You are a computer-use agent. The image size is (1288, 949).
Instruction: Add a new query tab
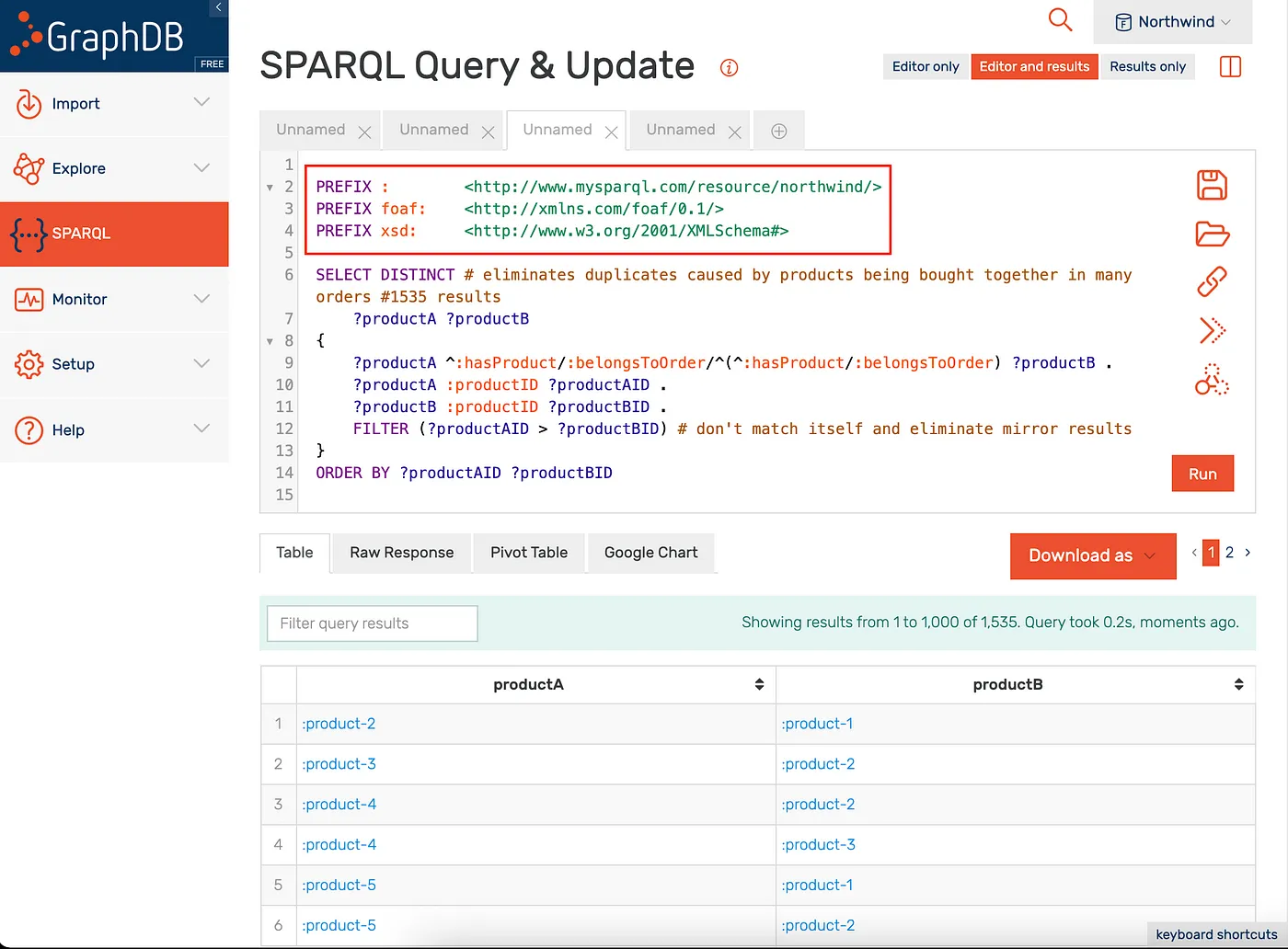[x=778, y=131]
